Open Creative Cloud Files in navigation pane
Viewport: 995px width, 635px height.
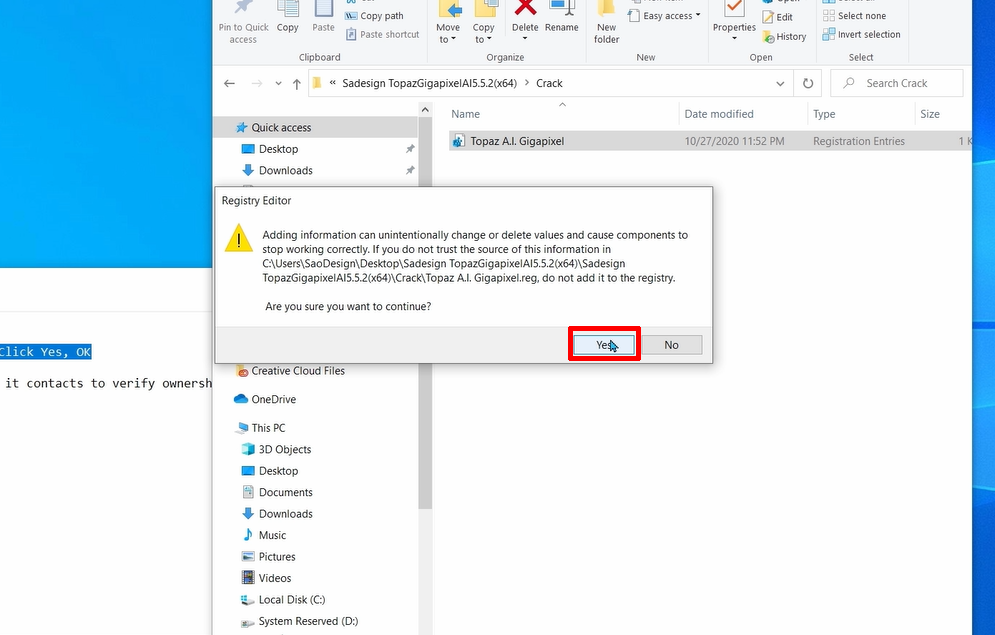(x=298, y=371)
